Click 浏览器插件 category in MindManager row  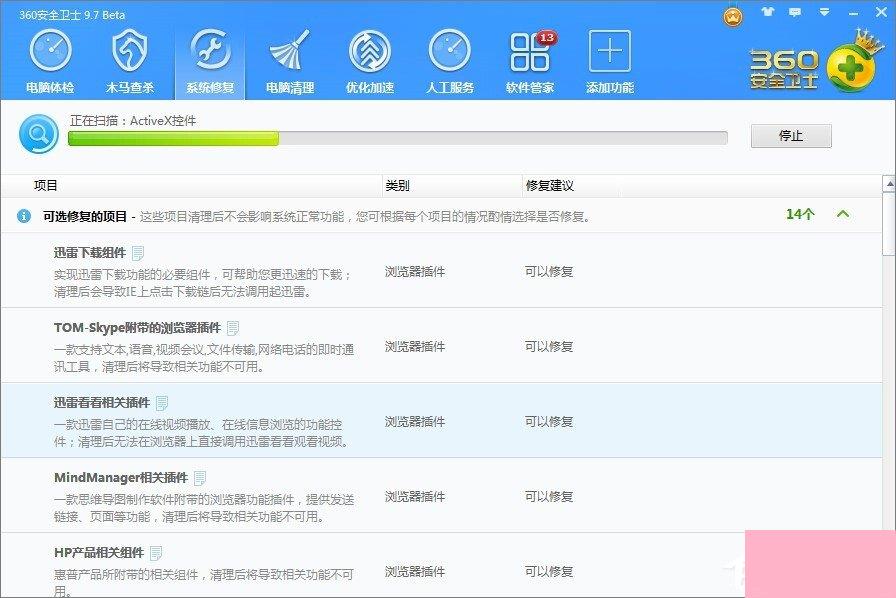[415, 496]
